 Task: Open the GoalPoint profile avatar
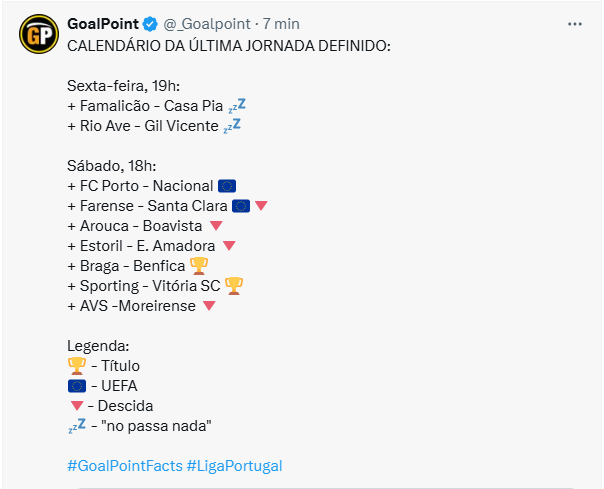coord(39,34)
